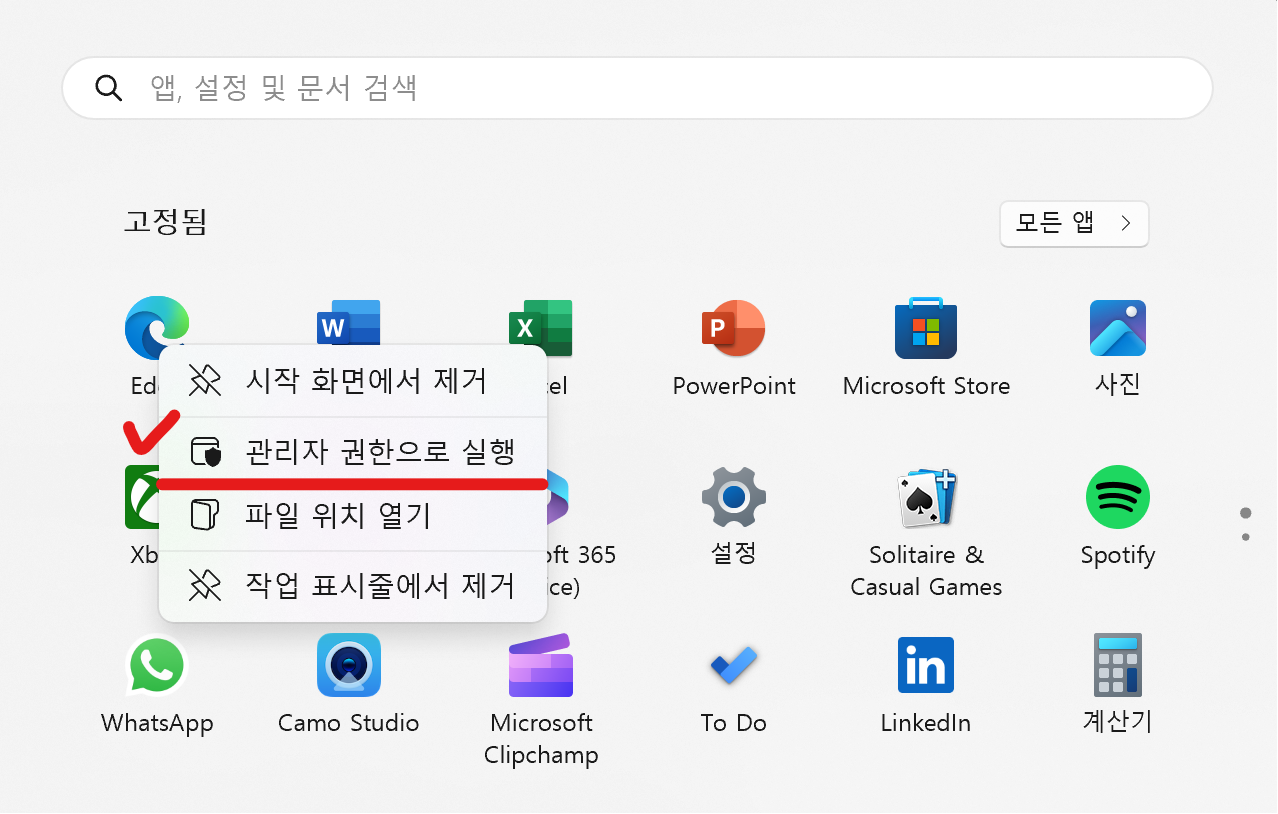Open the Microsoft Edge app icon
This screenshot has height=814, width=1278.
(156, 327)
